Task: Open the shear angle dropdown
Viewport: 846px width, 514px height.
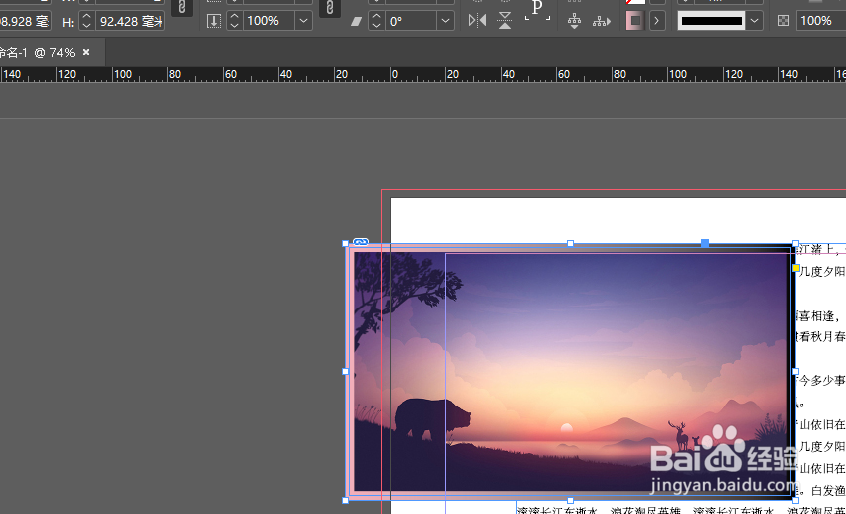Action: (x=445, y=21)
